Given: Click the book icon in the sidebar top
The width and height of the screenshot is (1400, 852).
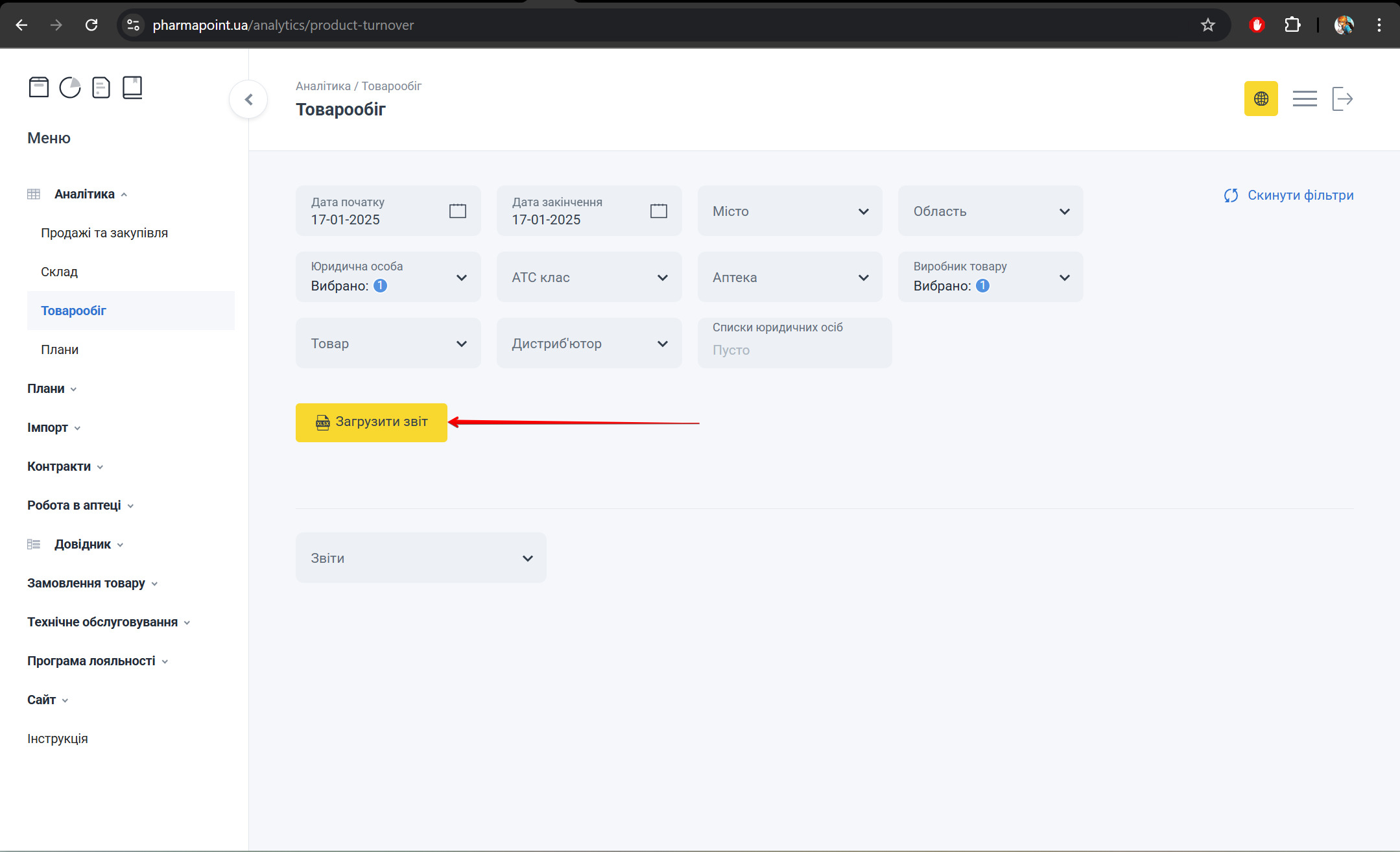Looking at the screenshot, I should 132,87.
